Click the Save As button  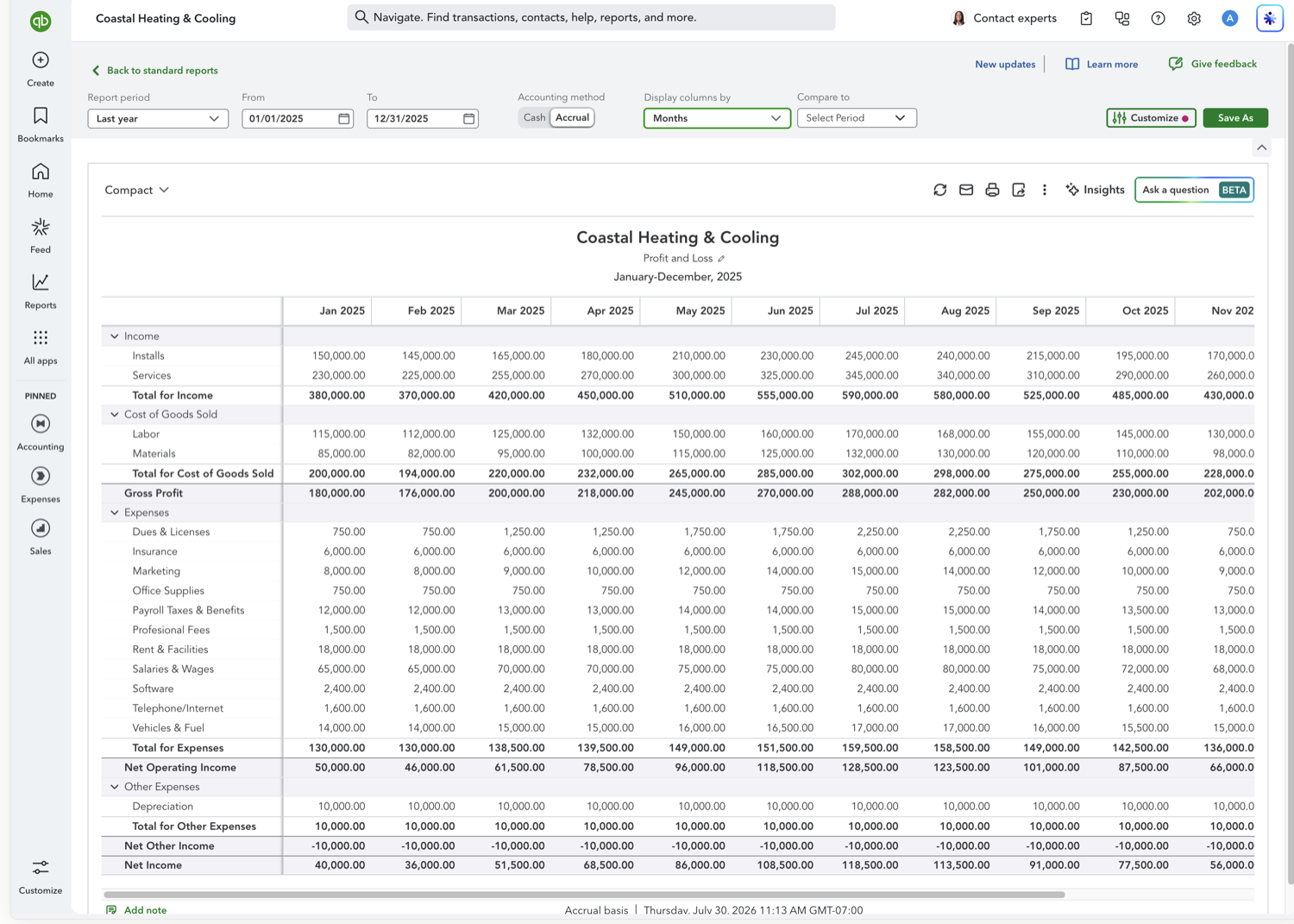1235,118
